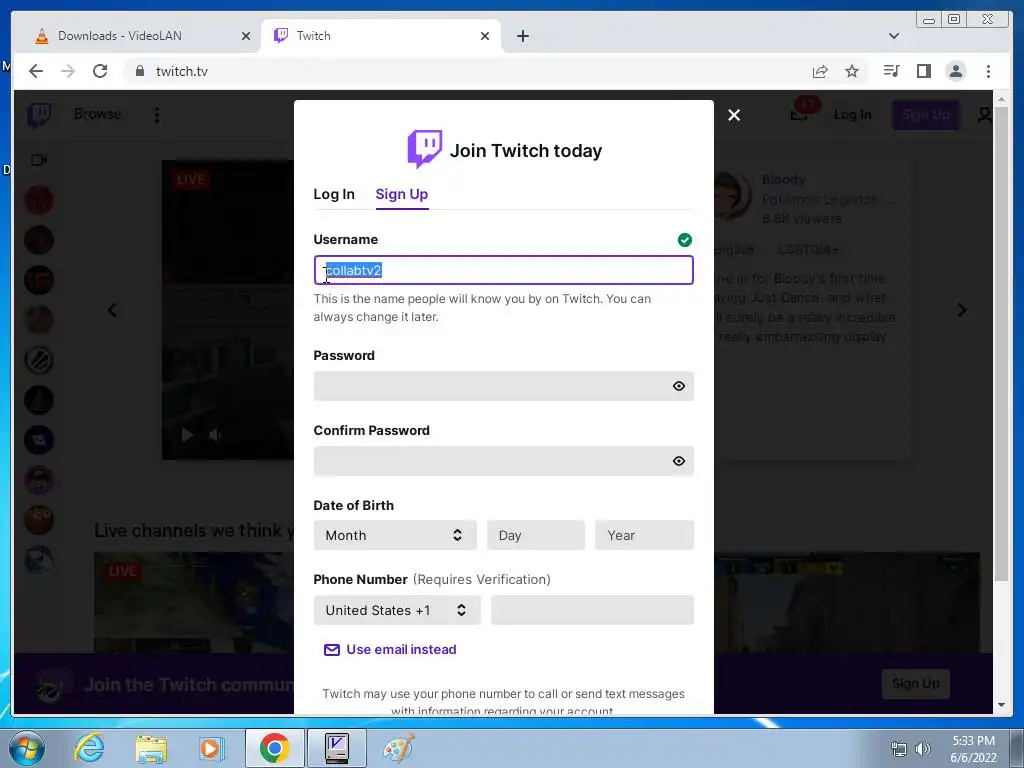Open Browse in the Twitch header
The height and width of the screenshot is (768, 1024).
pyautogui.click(x=97, y=114)
